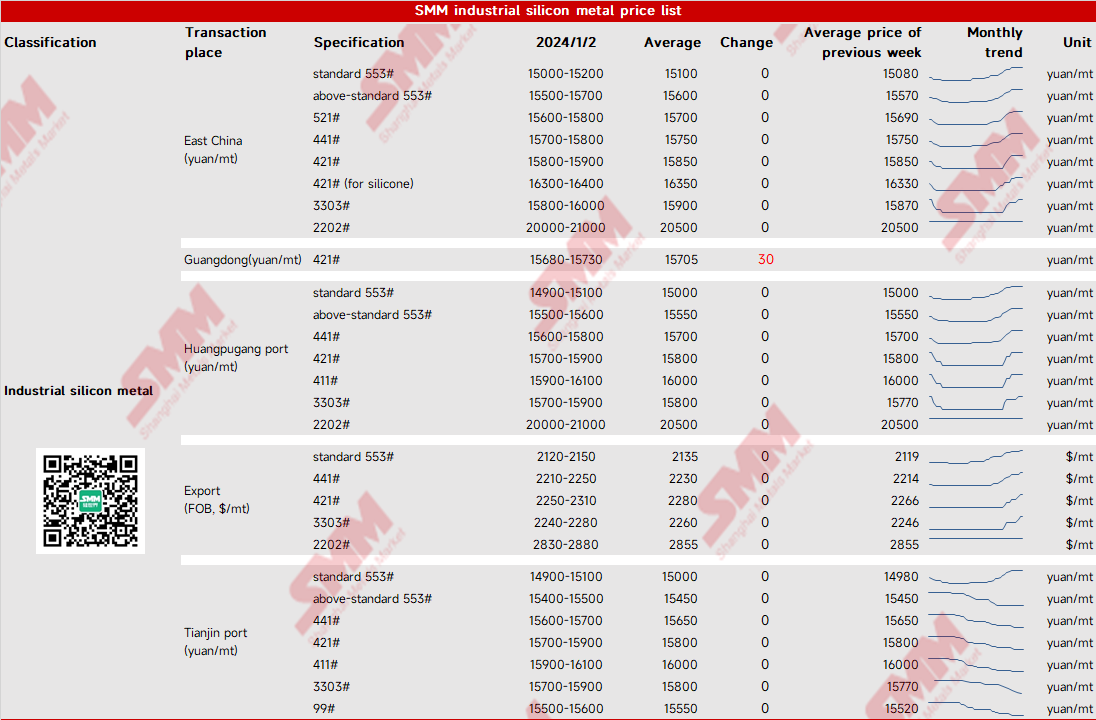This screenshot has height=720, width=1096.
Task: Click the above-standard 553# Tianjin trend sparkline
Action: 975,598
